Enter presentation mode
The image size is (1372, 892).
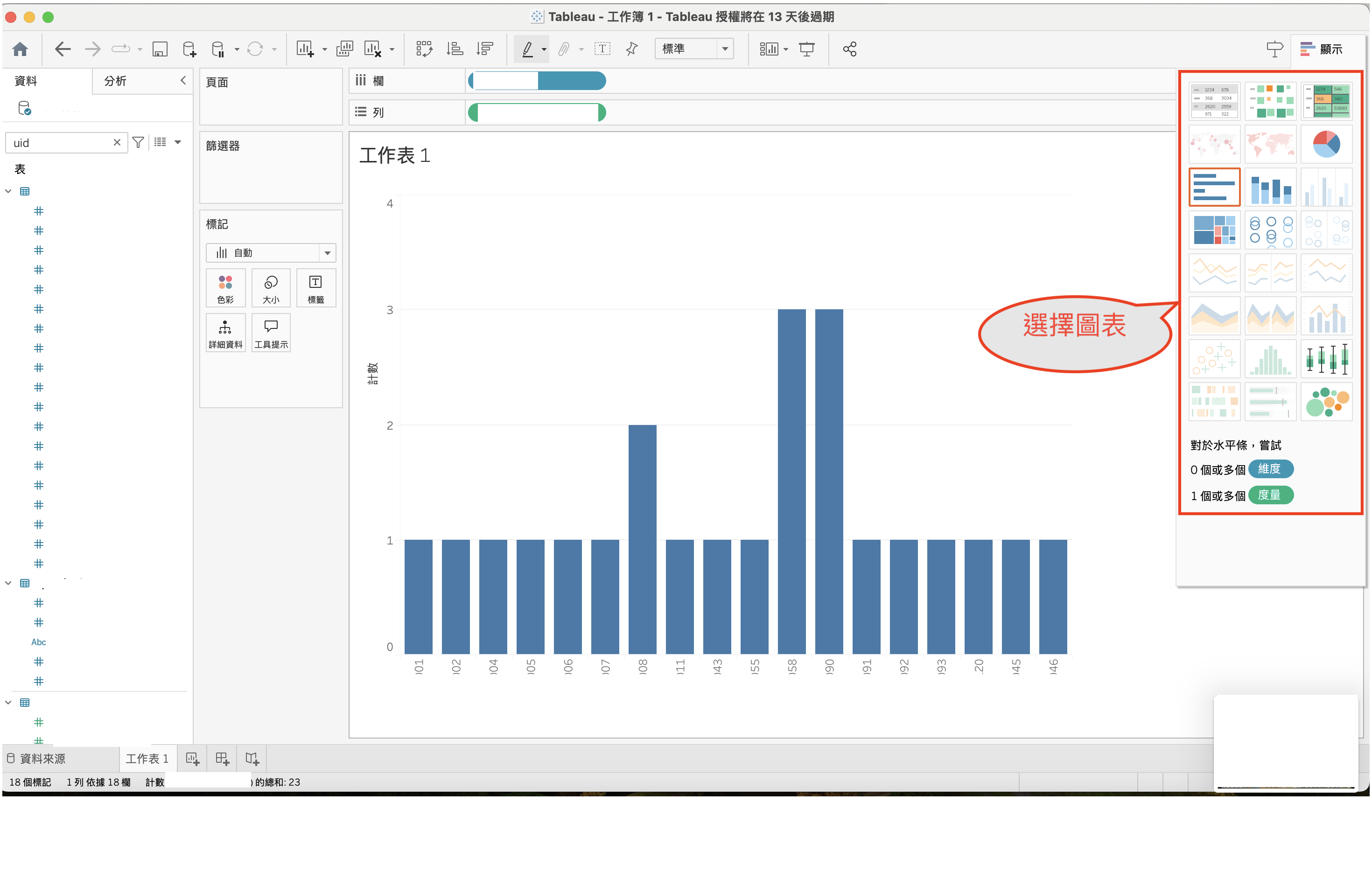pos(807,49)
